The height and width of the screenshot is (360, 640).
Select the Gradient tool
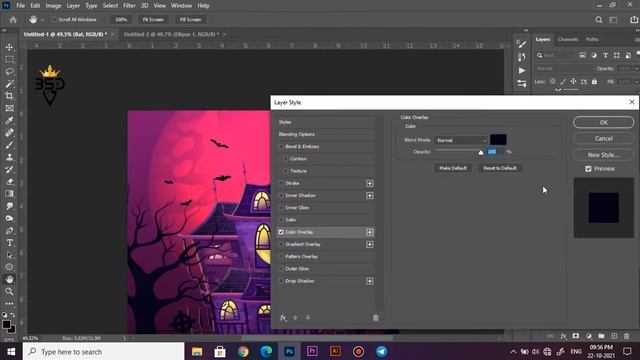click(x=9, y=194)
